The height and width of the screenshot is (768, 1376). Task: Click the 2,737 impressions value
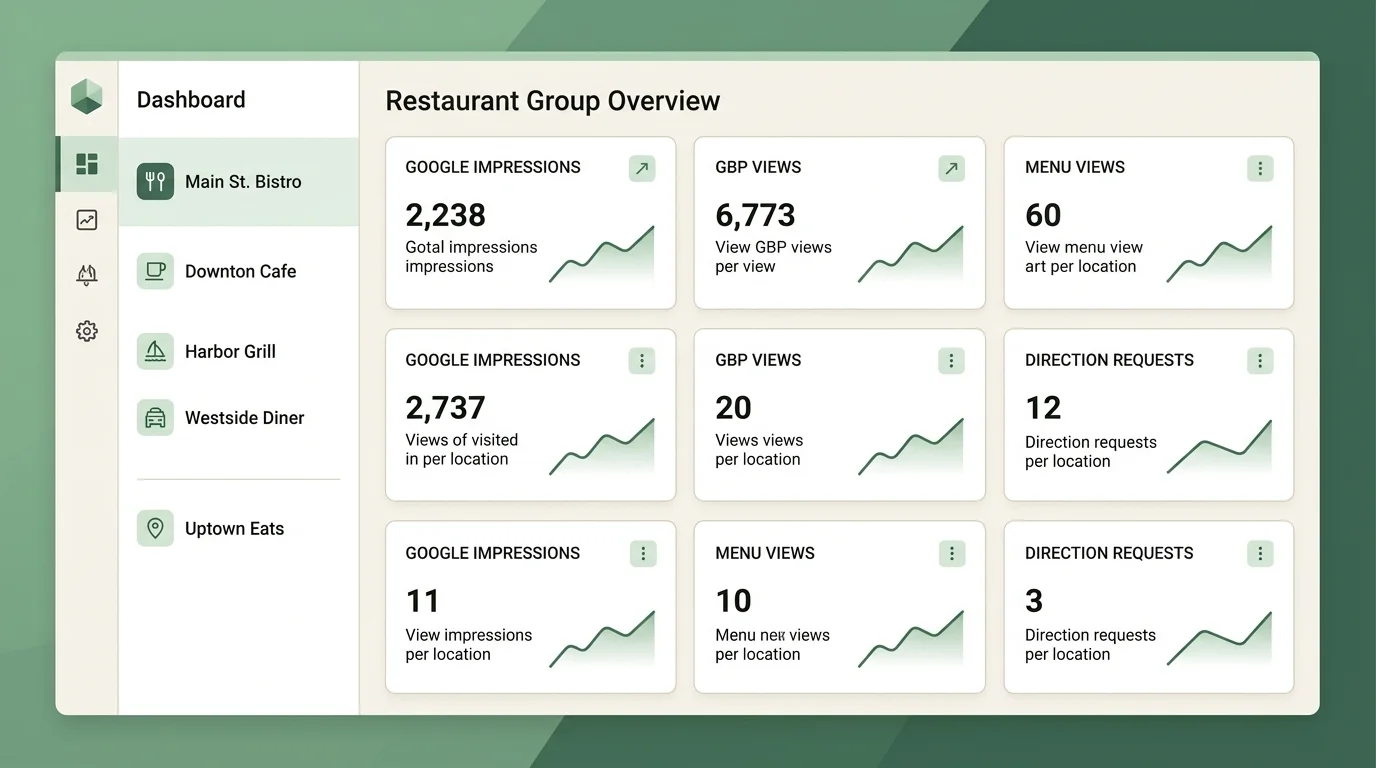tap(445, 408)
